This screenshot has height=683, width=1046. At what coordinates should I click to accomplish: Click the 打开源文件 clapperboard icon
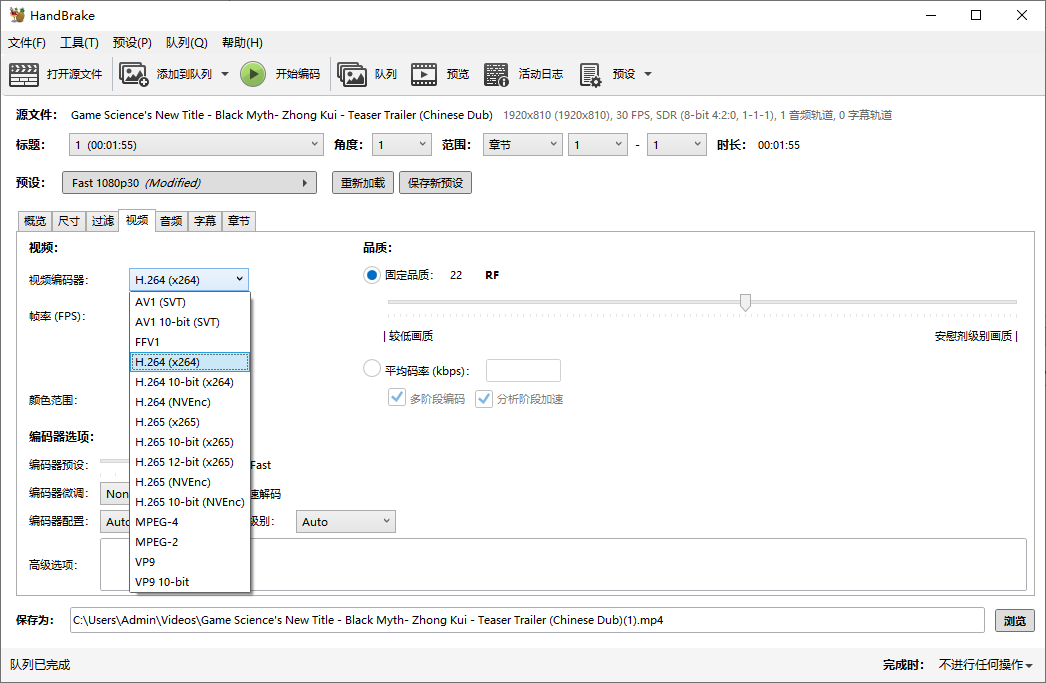pos(24,74)
